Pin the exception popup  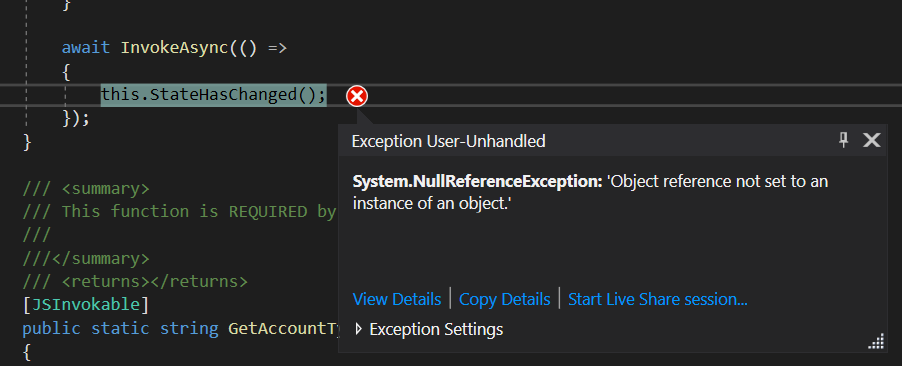point(843,140)
